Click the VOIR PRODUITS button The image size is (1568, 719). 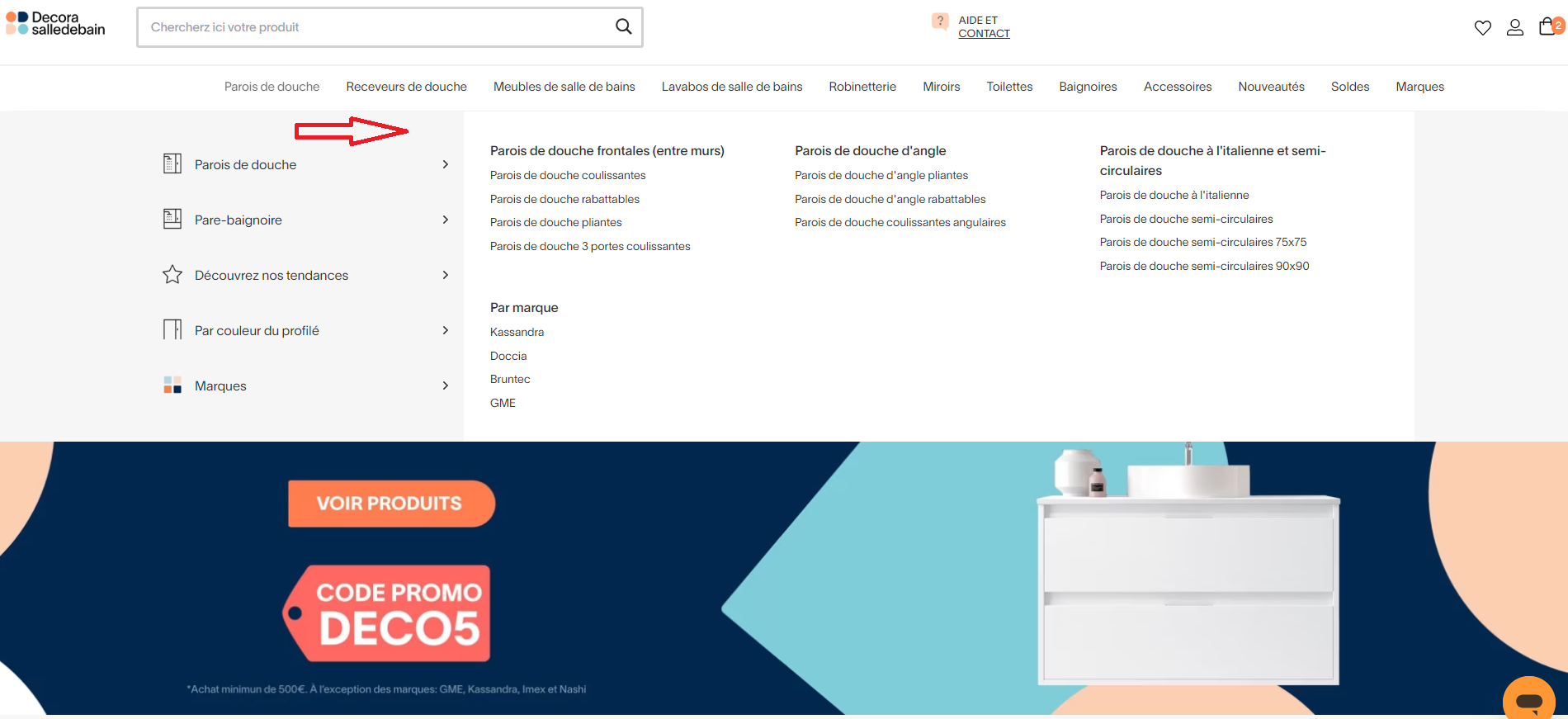[x=391, y=504]
